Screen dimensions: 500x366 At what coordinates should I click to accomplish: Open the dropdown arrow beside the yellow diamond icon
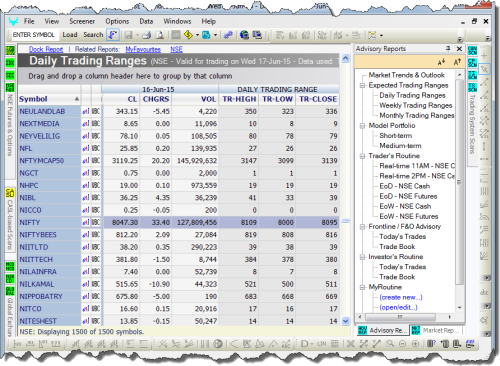[x=197, y=35]
